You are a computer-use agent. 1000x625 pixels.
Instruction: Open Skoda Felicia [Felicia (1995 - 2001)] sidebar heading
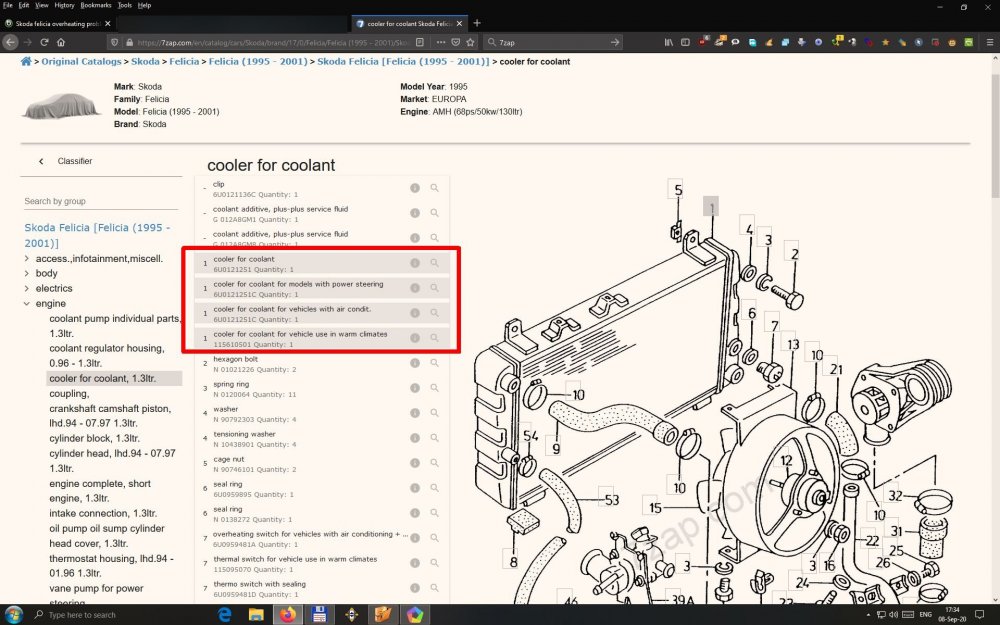(97, 235)
